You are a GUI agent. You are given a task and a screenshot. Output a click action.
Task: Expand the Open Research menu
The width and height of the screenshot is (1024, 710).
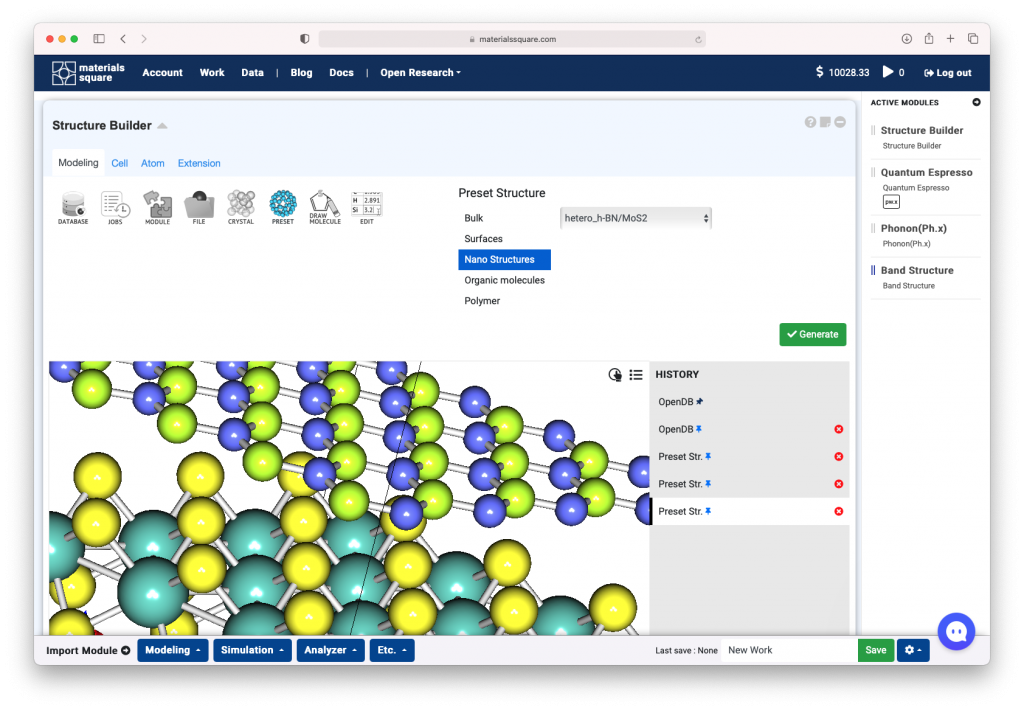[420, 73]
